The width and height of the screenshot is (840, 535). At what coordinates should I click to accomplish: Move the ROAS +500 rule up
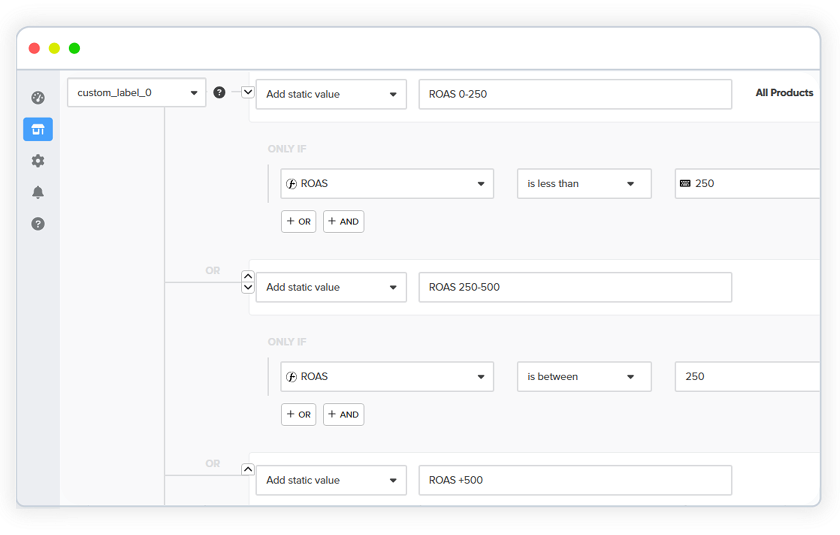pyautogui.click(x=248, y=469)
